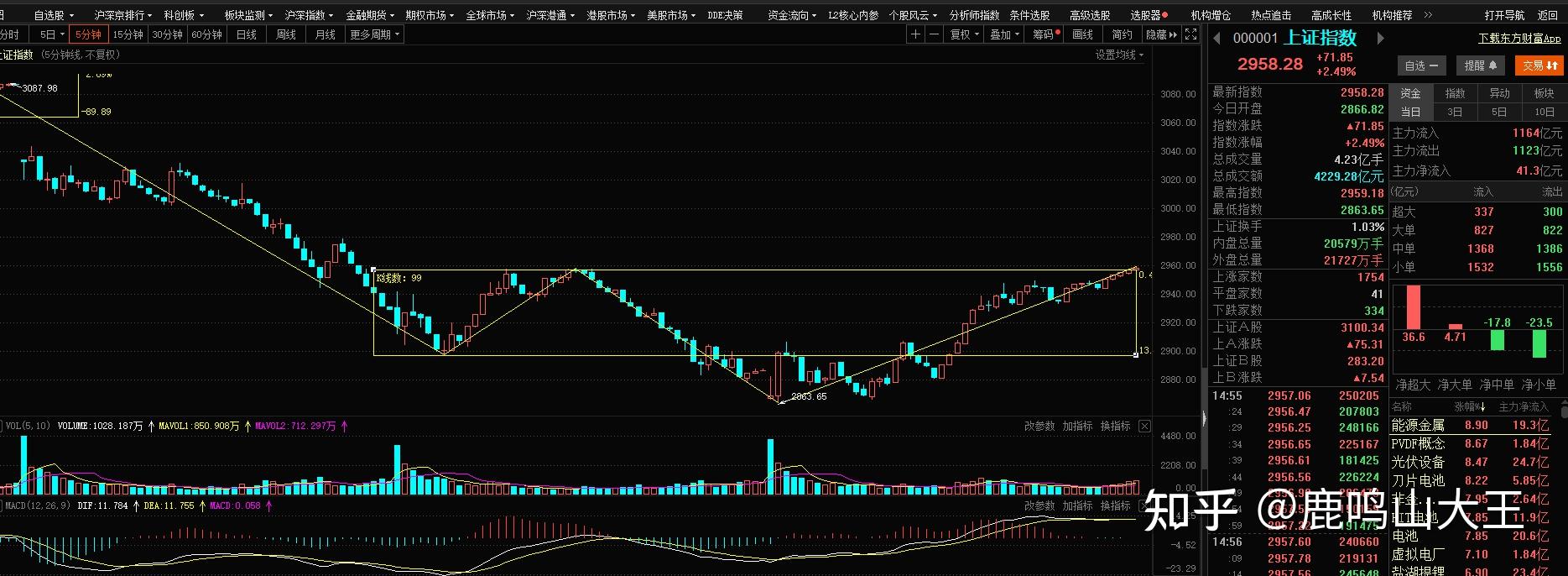Open the 更多周期 dropdown
The height and width of the screenshot is (576, 1568).
pos(374,34)
